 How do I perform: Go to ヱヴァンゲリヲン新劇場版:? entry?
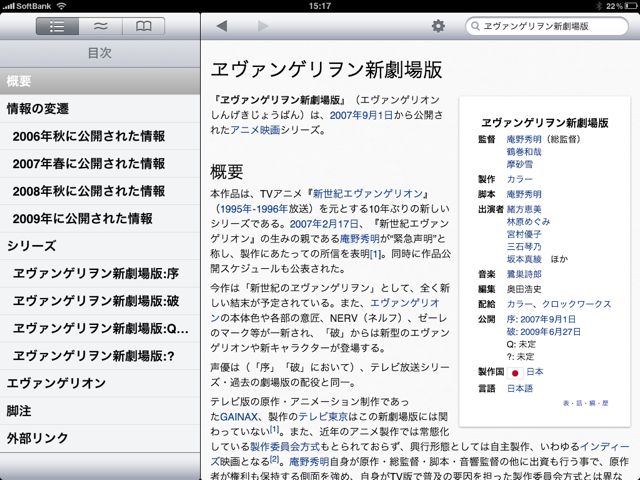click(x=100, y=356)
